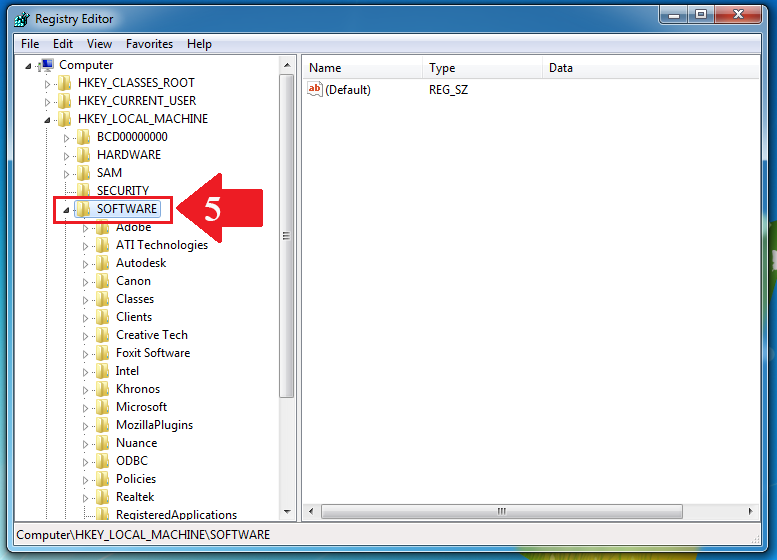The image size is (777, 560).
Task: Click the Khronos folder icon
Action: pyautogui.click(x=103, y=389)
